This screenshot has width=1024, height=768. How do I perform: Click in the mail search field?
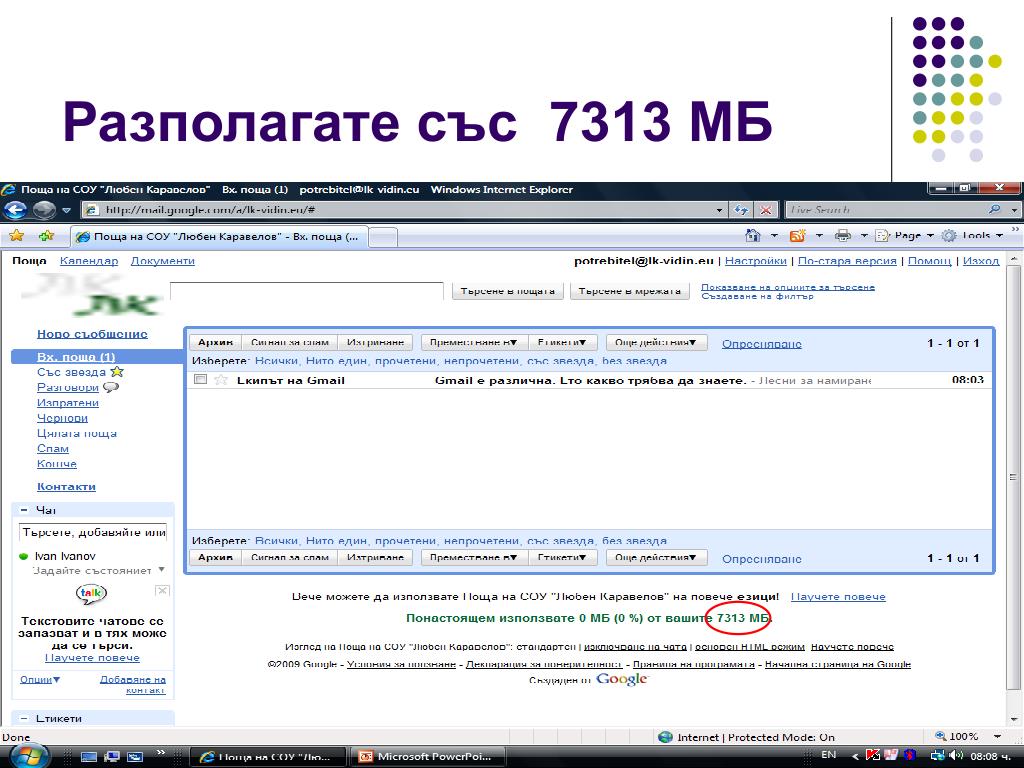click(306, 291)
